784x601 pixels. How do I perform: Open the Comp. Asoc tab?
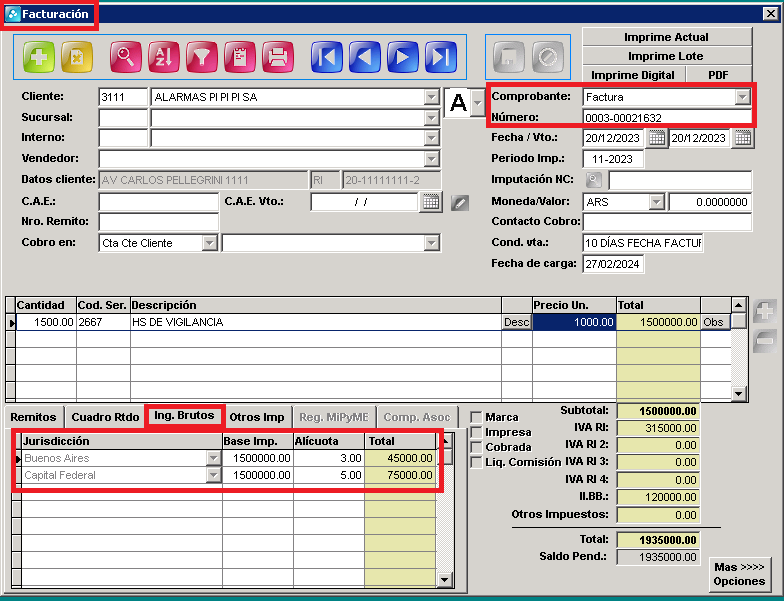click(417, 417)
